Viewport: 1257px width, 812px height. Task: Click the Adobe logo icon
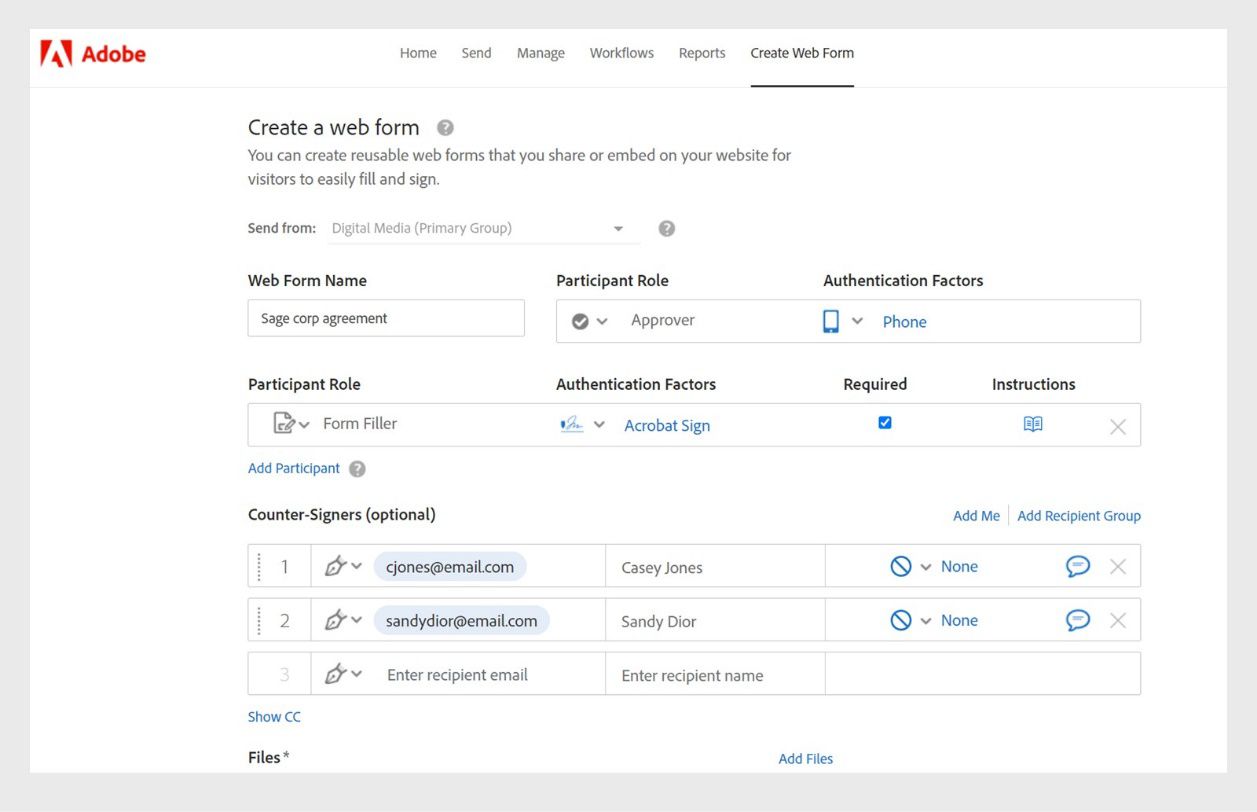56,53
